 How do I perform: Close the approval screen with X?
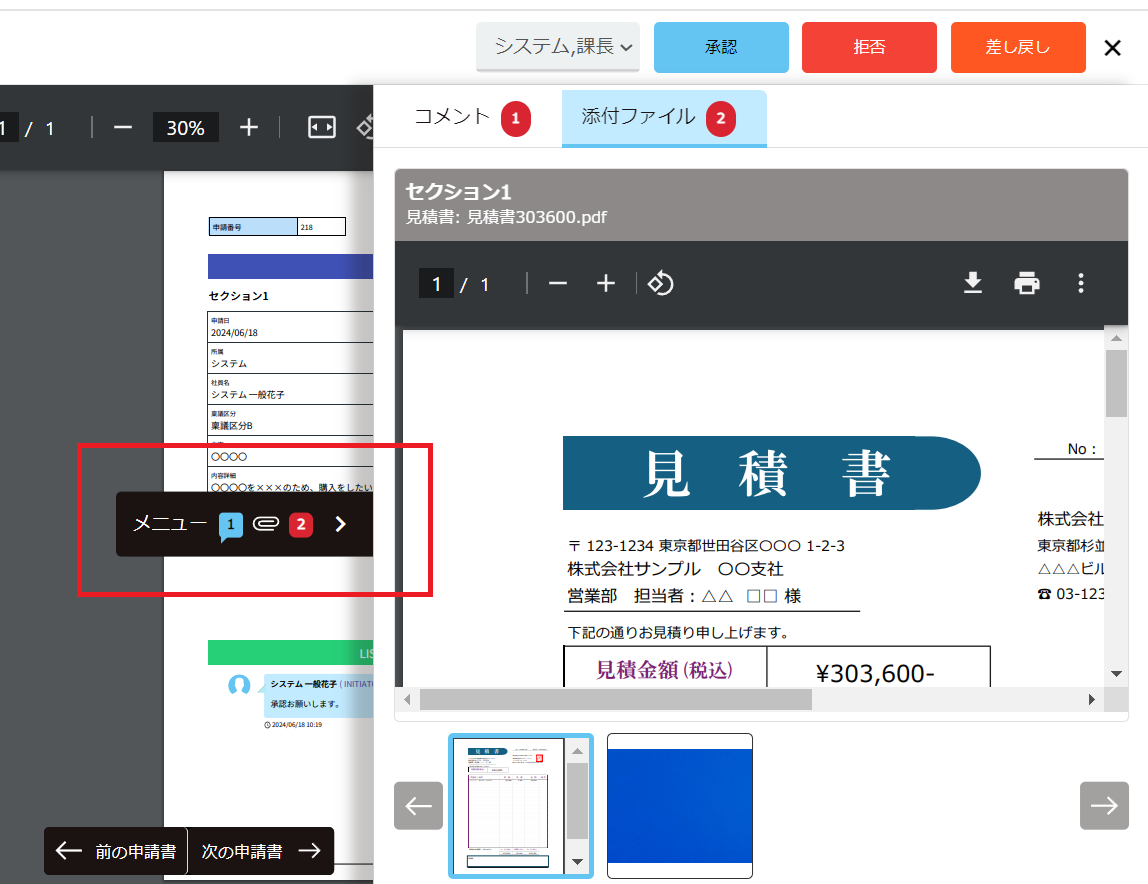pyautogui.click(x=1113, y=48)
